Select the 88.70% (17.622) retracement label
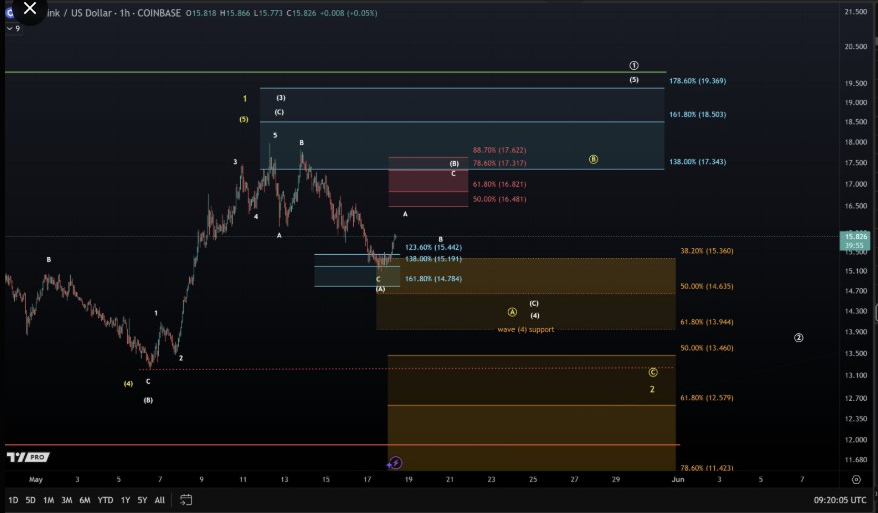Image resolution: width=878 pixels, height=513 pixels. click(499, 150)
